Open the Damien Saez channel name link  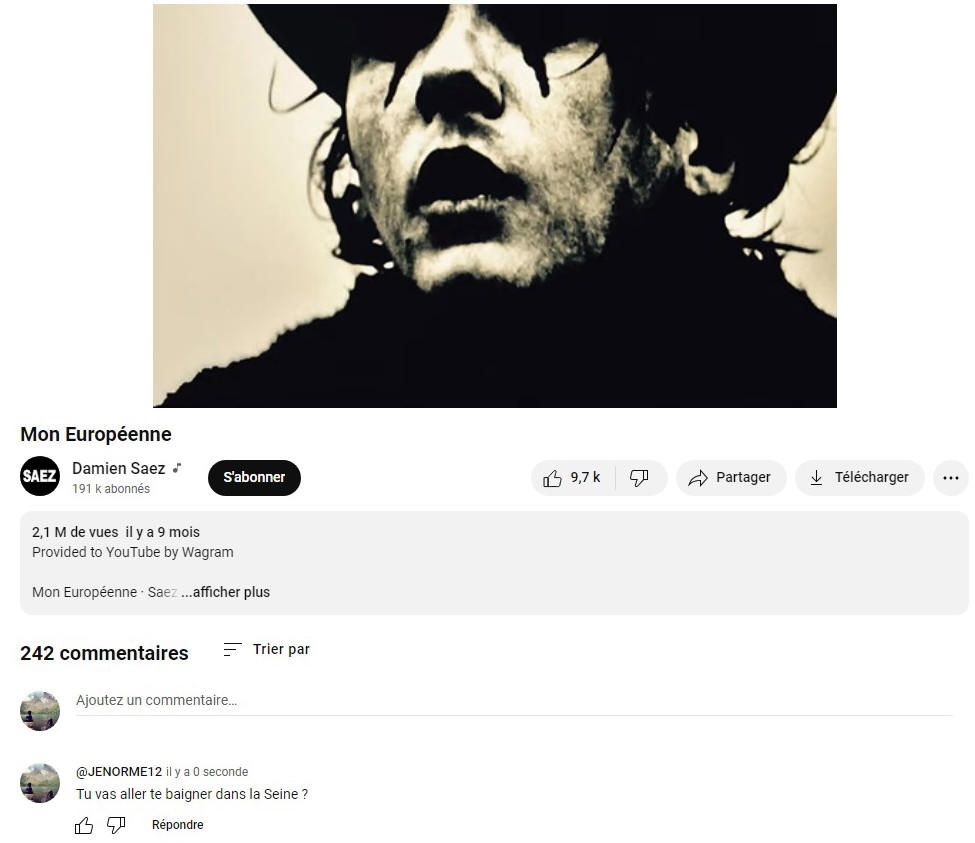[119, 468]
